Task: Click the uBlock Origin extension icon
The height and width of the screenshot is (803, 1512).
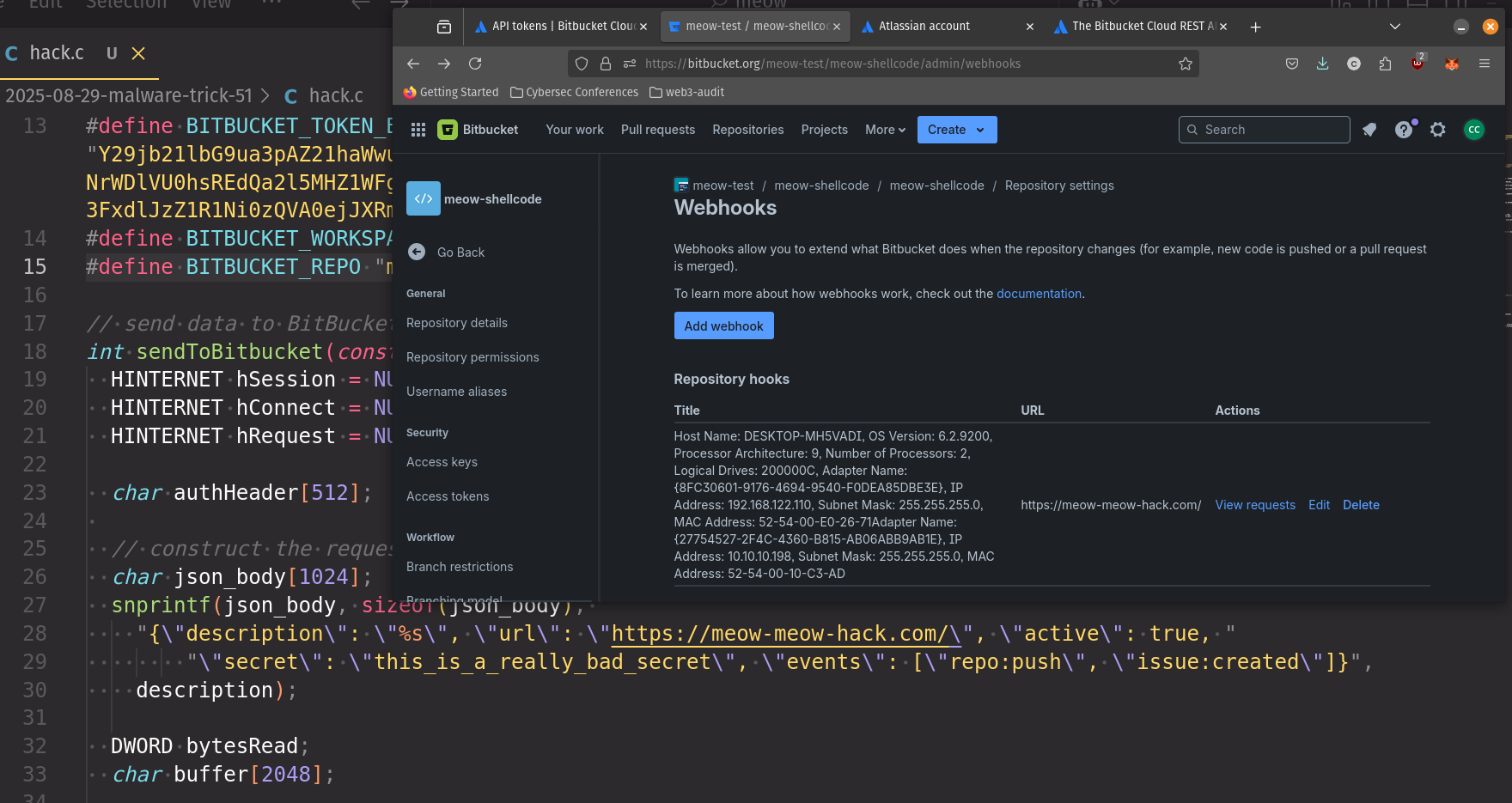Action: click(x=1417, y=63)
